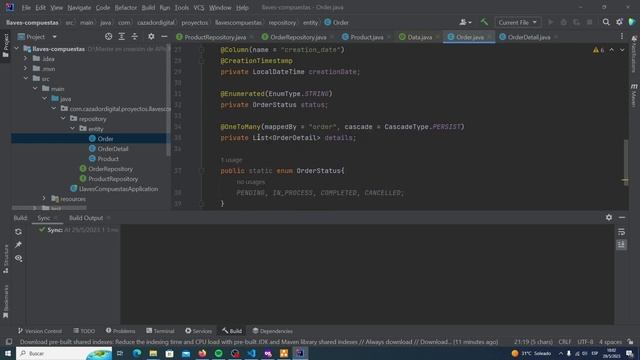This screenshot has width=640, height=360.
Task: Open the Services tool window
Action: click(198, 331)
